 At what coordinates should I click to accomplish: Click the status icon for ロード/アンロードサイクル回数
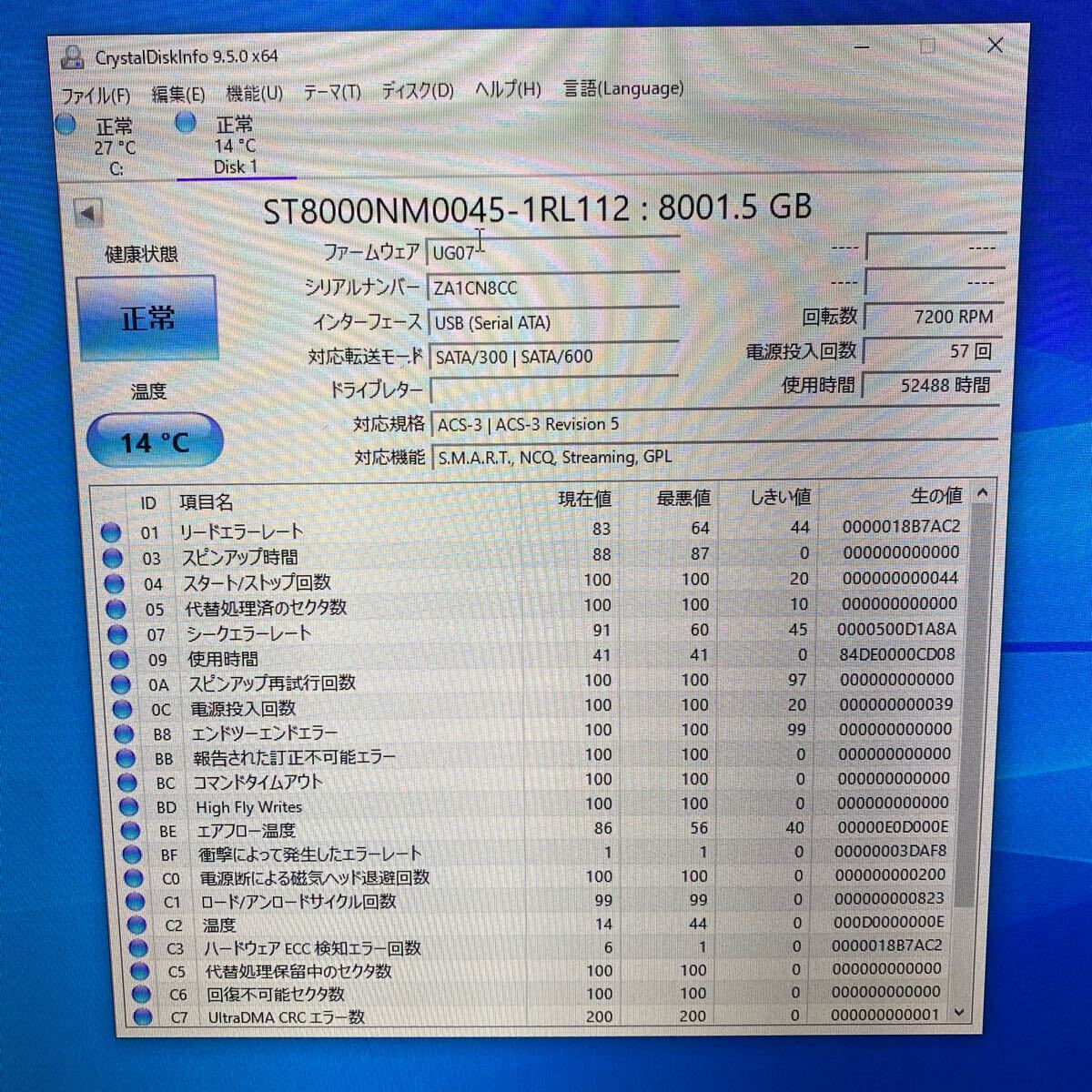(x=136, y=903)
